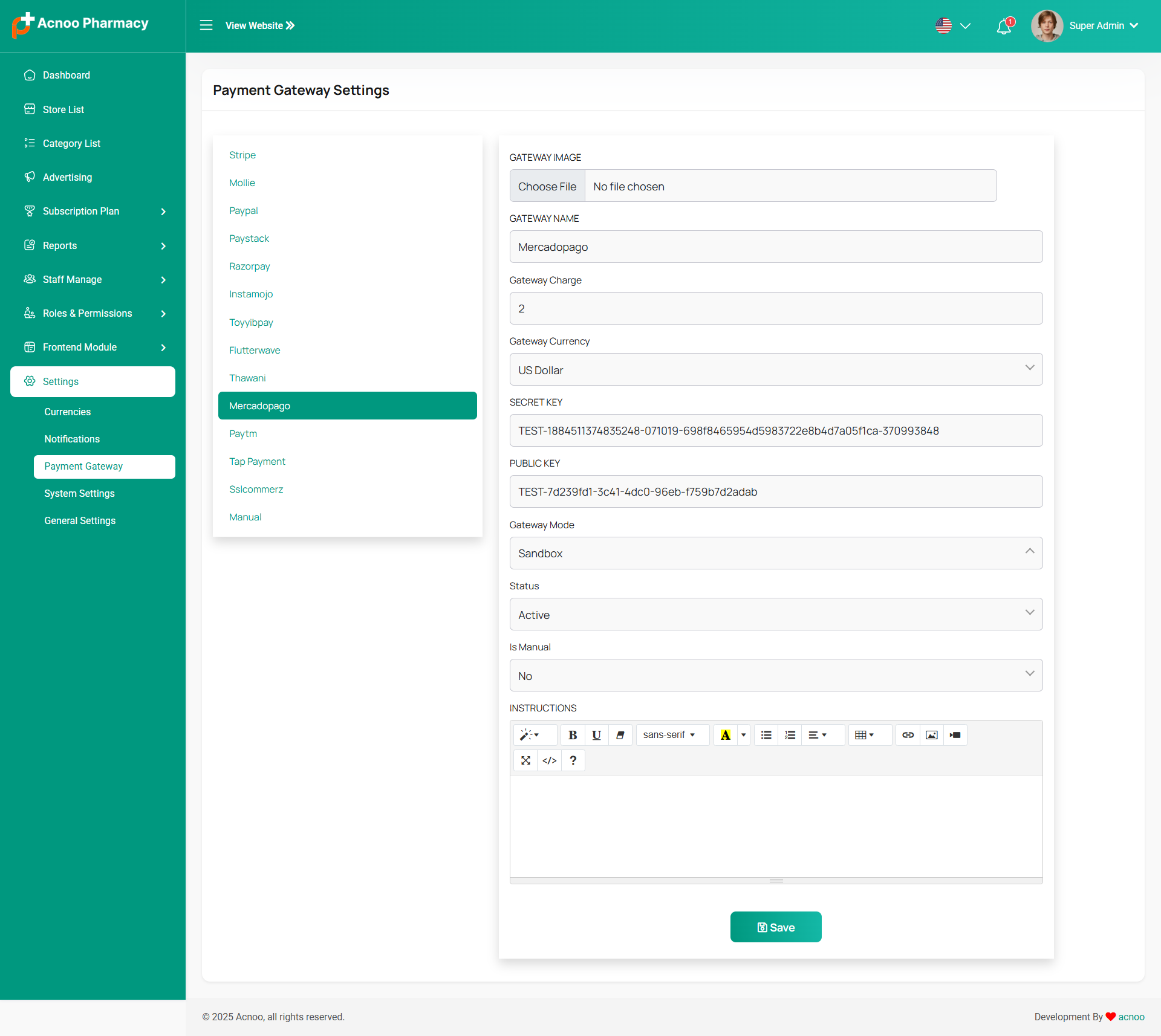Click into the Secret Key field

[775, 430]
